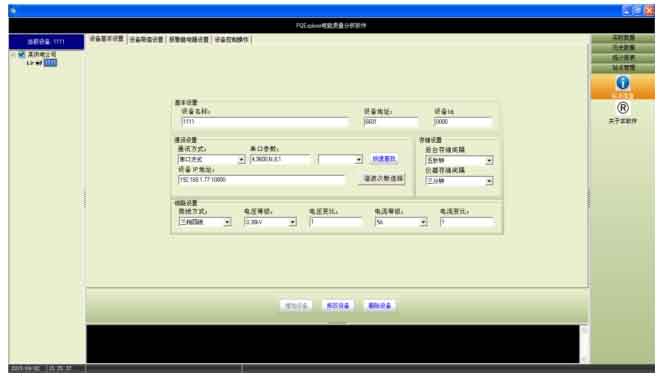Click the log panel vertical scrollbar

click(x=584, y=344)
